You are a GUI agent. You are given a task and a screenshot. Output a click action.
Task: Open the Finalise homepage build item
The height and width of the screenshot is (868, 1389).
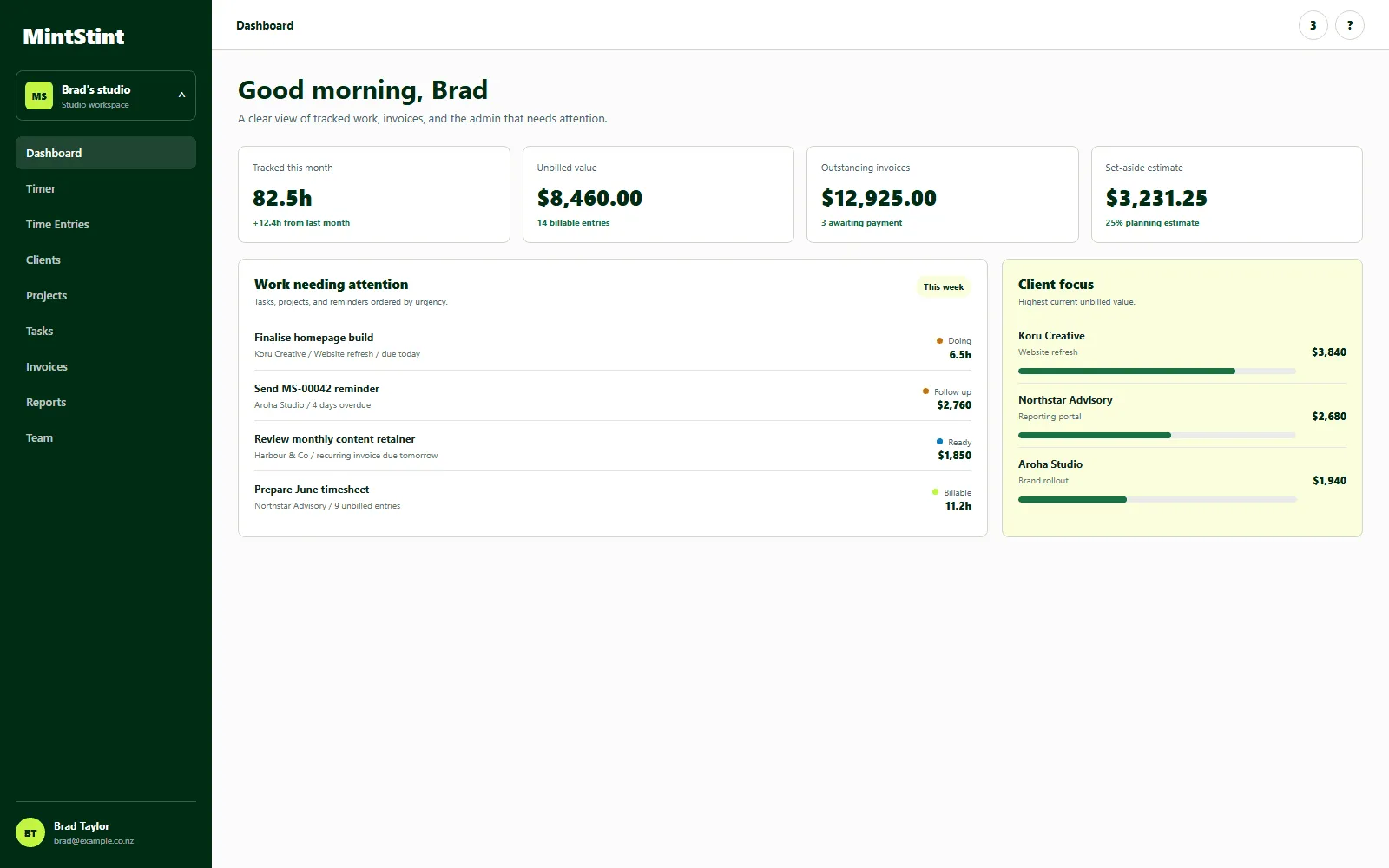tap(613, 345)
